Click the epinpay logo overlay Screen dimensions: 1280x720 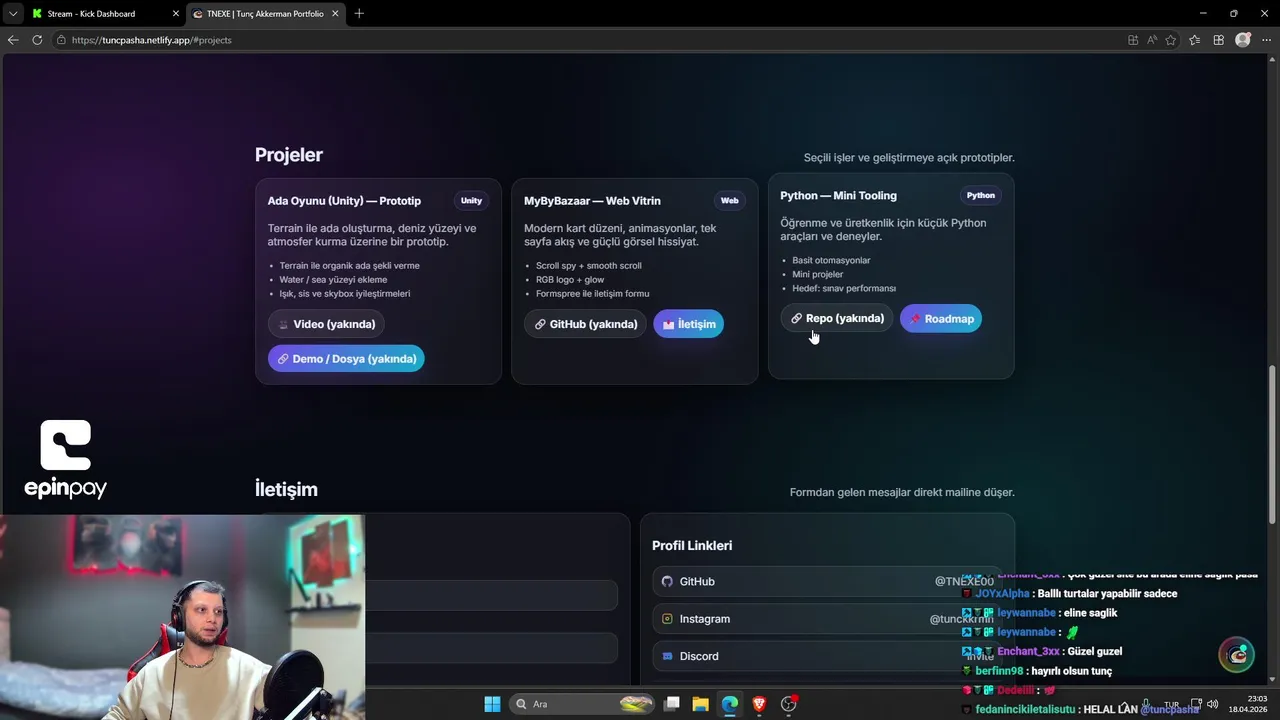66,460
